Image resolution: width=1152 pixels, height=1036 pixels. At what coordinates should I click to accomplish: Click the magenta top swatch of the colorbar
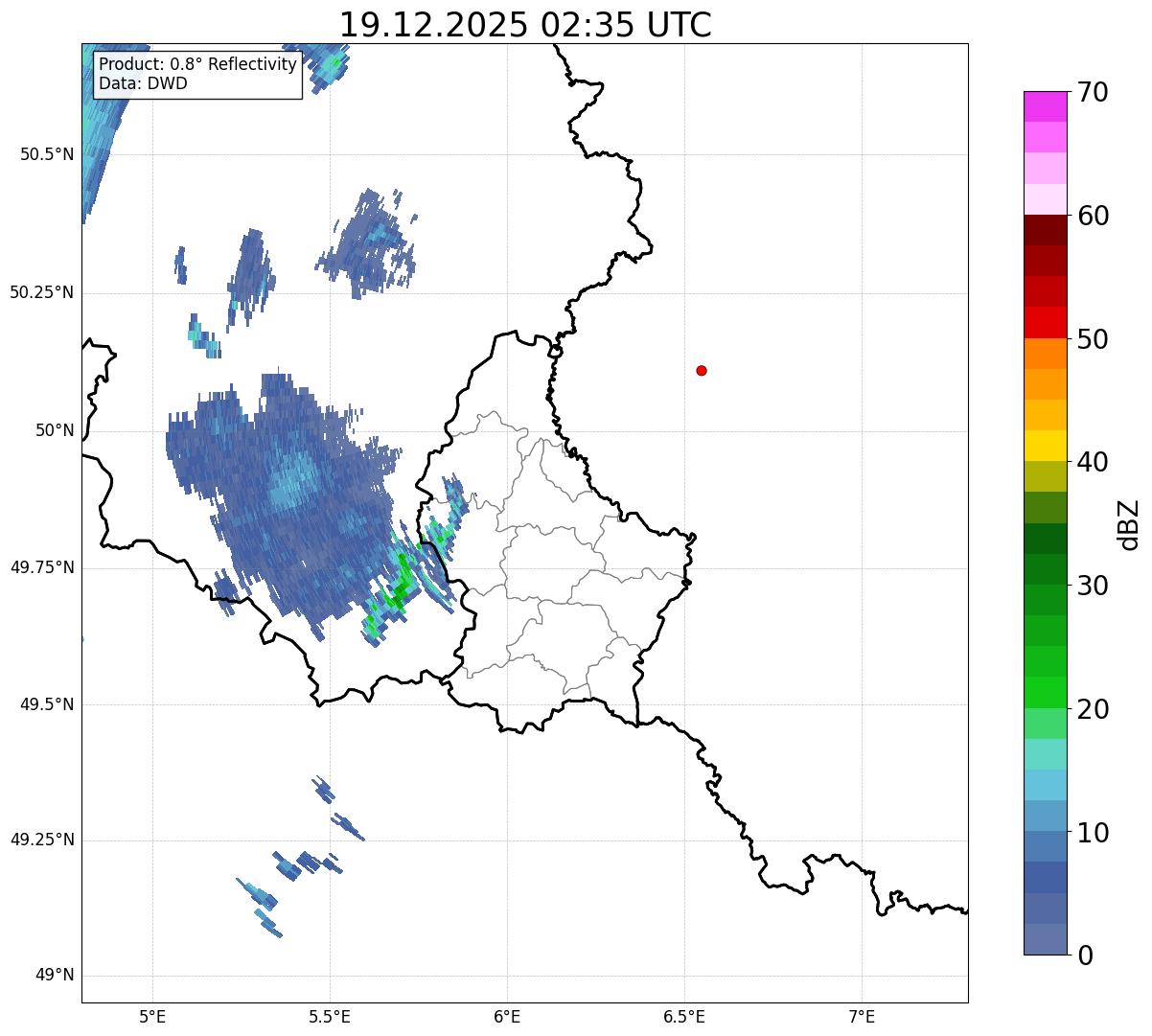click(x=1045, y=106)
